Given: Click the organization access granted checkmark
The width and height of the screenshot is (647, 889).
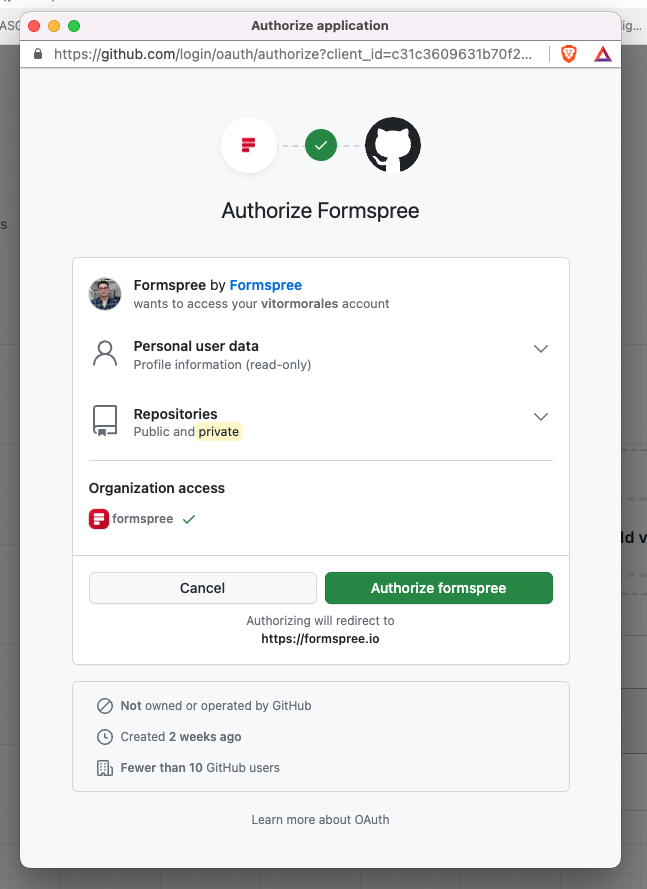Looking at the screenshot, I should click(189, 519).
